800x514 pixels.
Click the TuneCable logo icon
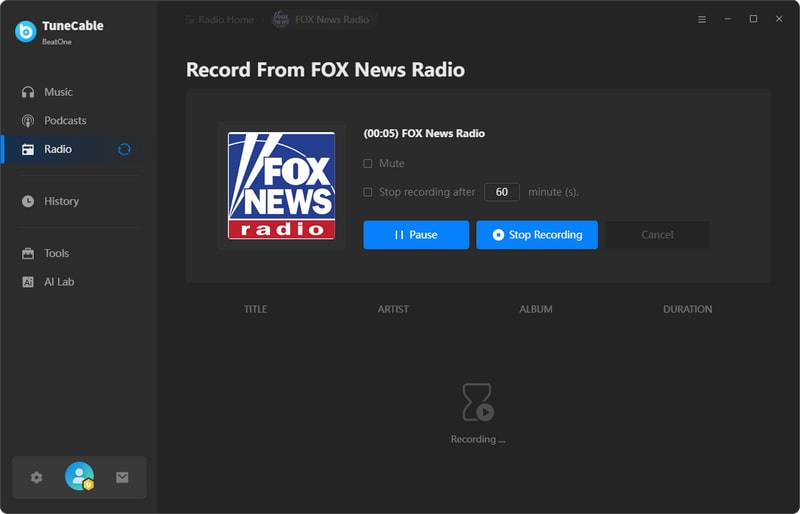pos(26,31)
